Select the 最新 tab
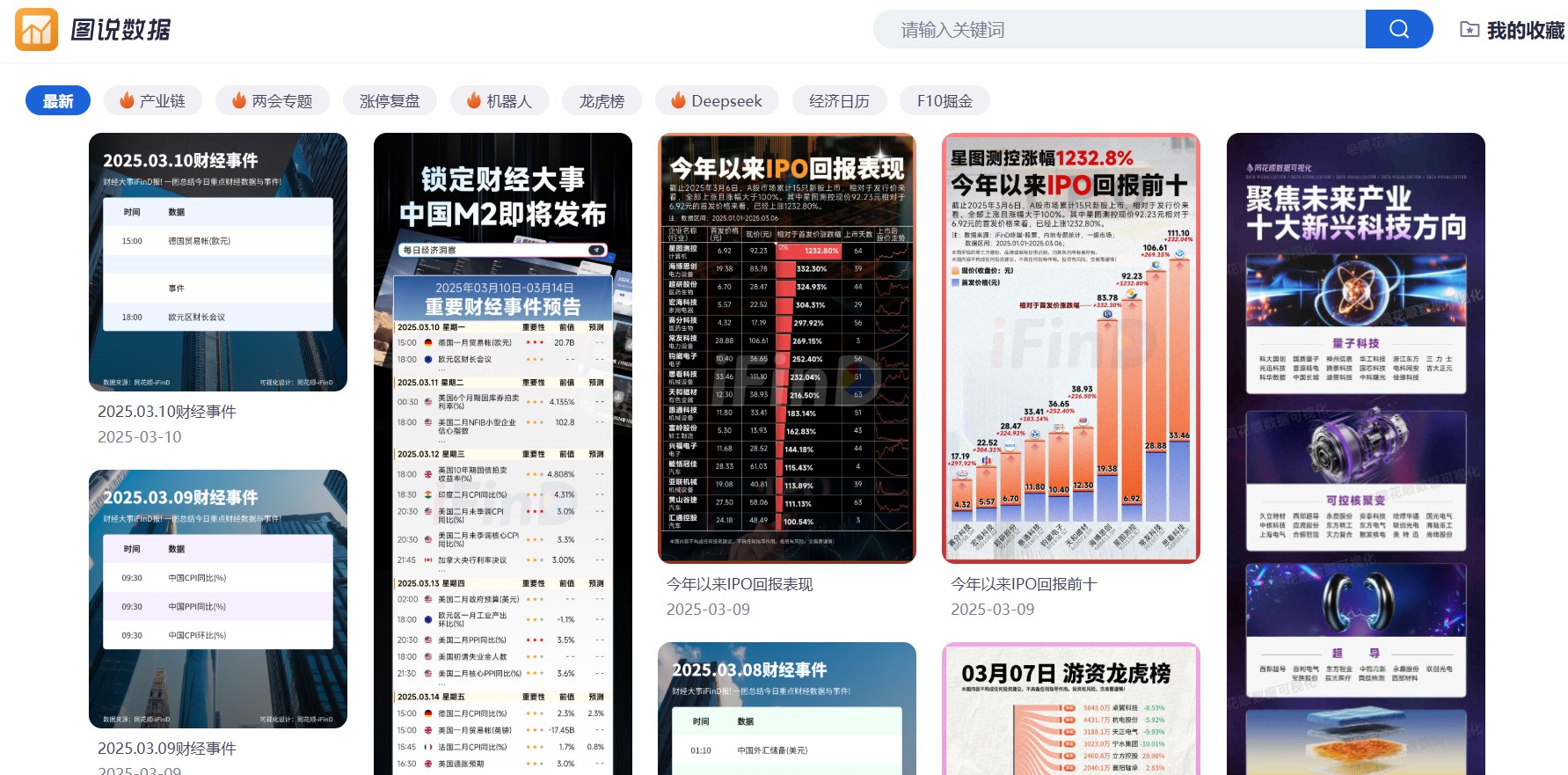1568x775 pixels. 58,100
